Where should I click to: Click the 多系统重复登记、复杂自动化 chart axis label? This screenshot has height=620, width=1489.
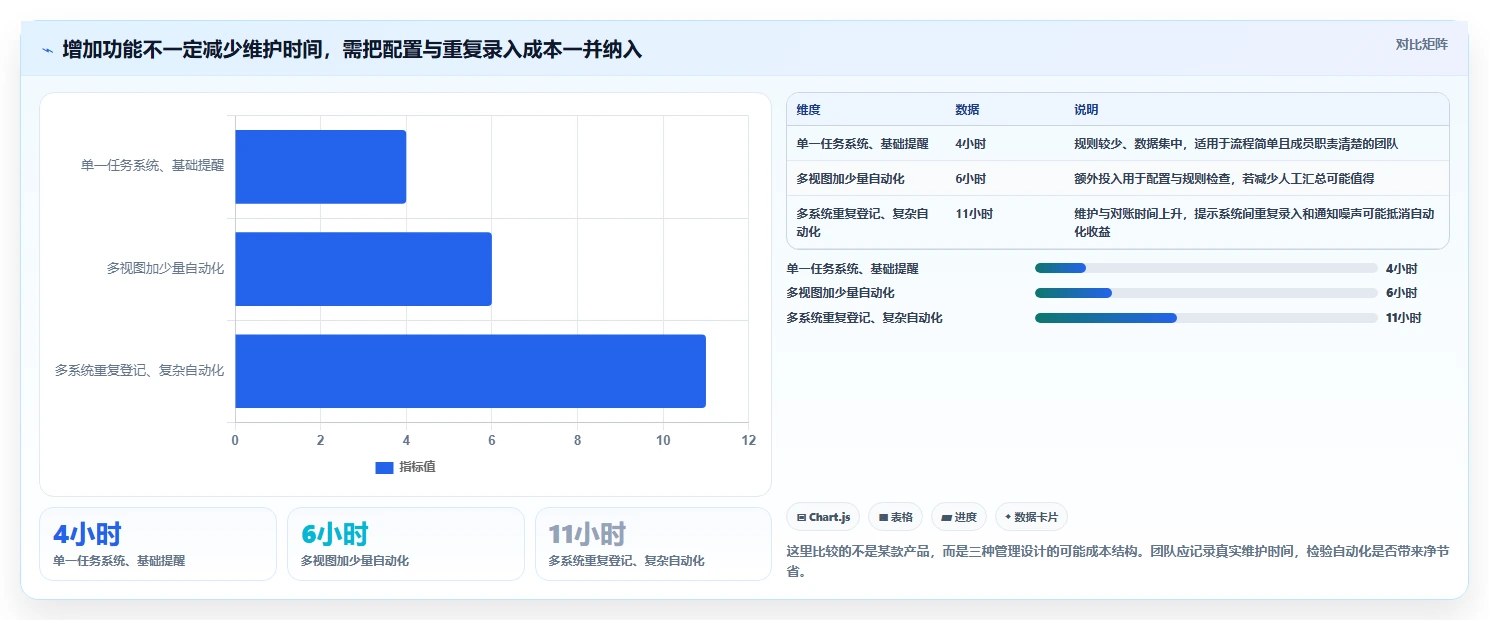[x=140, y=370]
